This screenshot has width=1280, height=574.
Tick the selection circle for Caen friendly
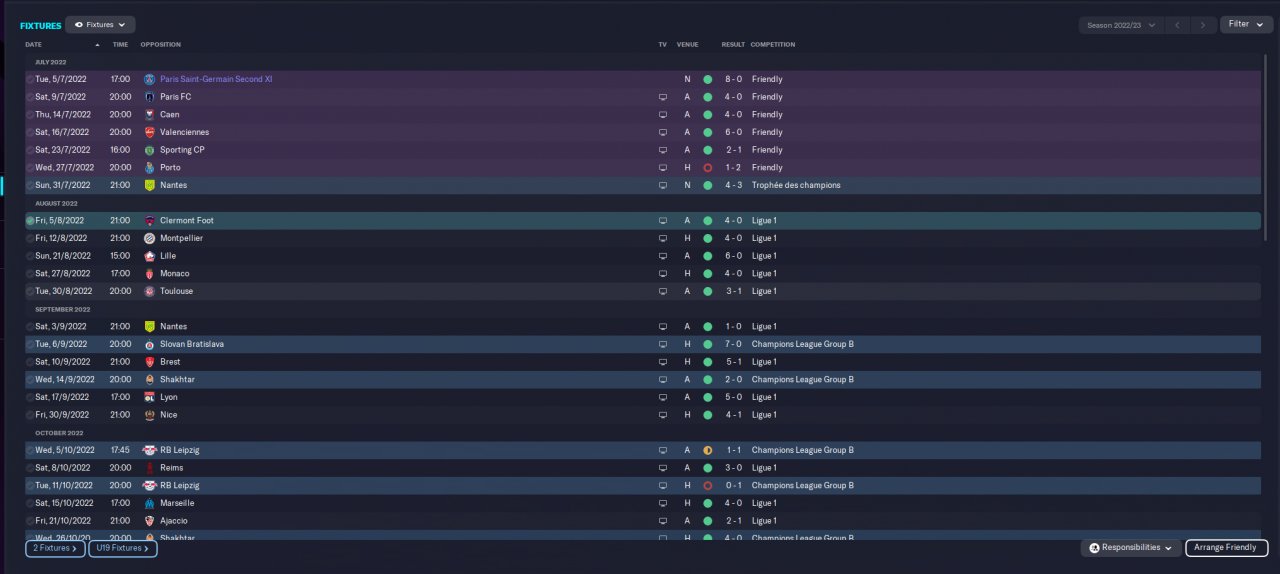(30, 115)
